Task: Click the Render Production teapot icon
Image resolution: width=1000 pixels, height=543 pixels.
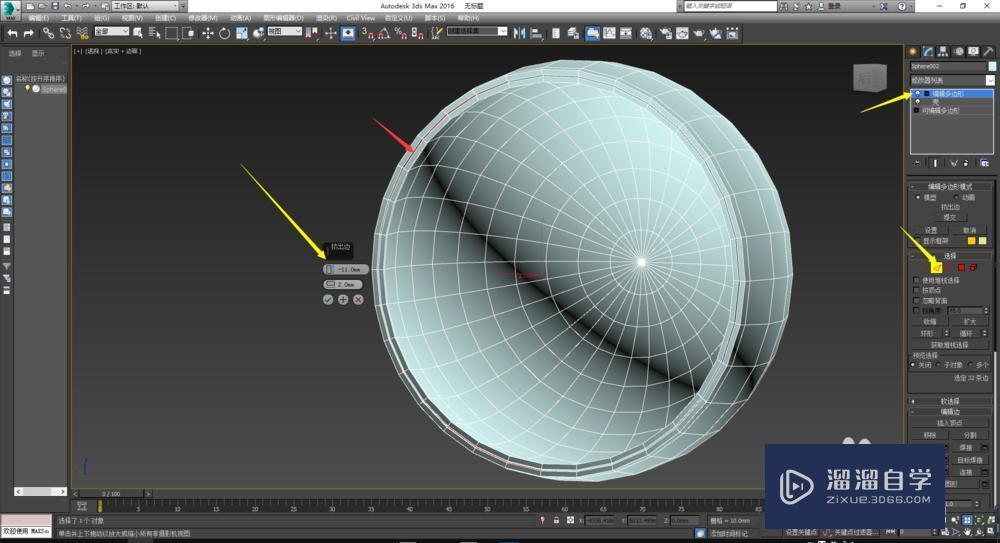Action: [x=699, y=33]
